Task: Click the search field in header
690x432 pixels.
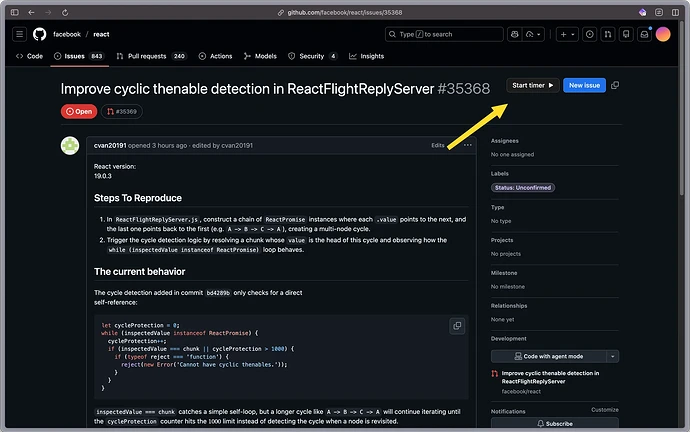Action: point(444,34)
